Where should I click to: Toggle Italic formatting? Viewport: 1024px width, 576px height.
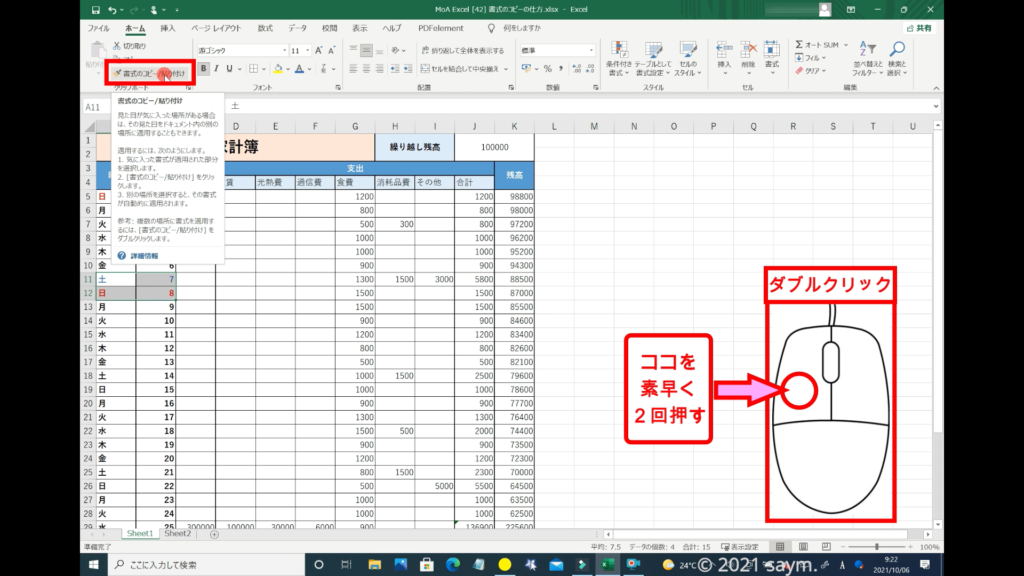pyautogui.click(x=216, y=69)
